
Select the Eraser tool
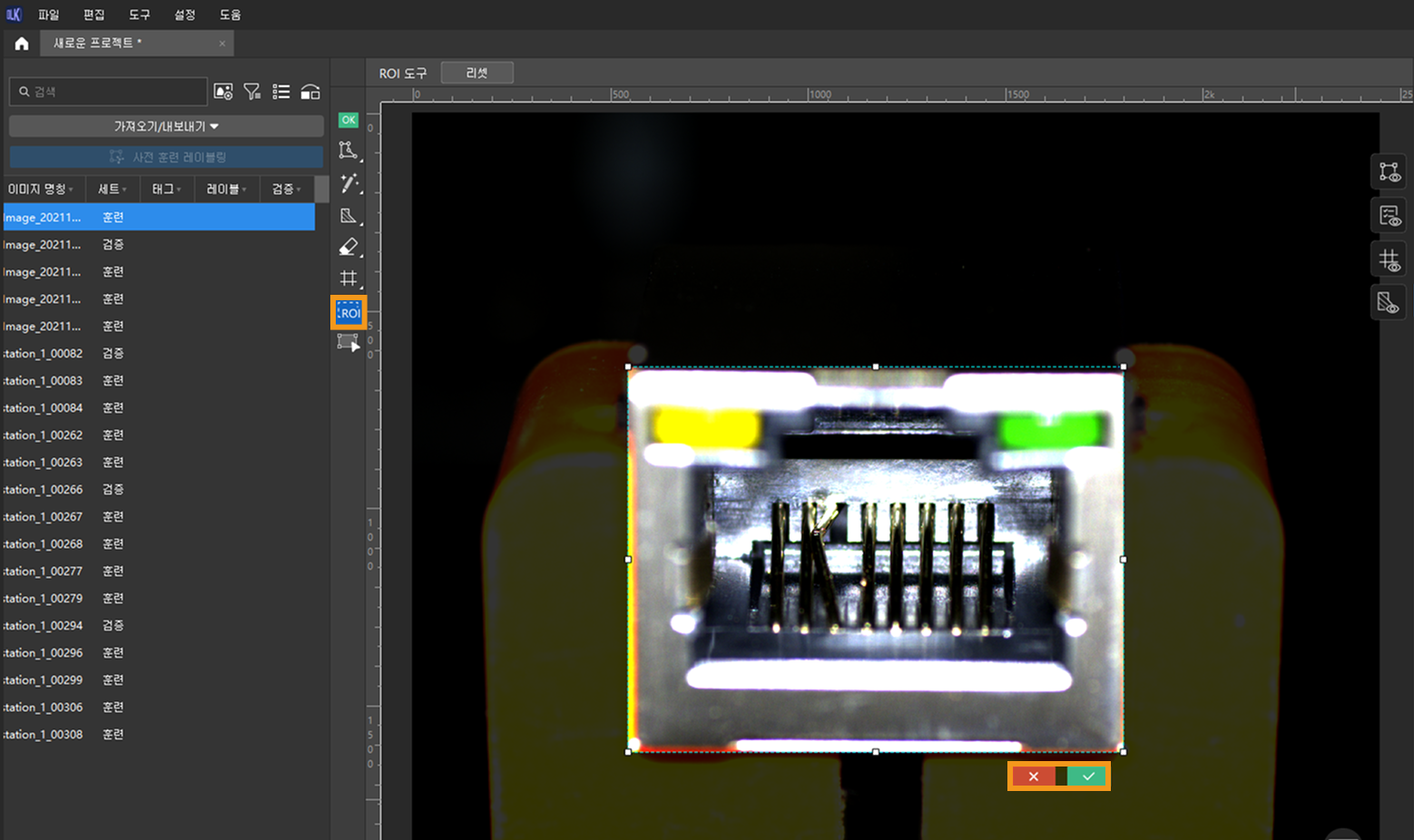tap(349, 247)
